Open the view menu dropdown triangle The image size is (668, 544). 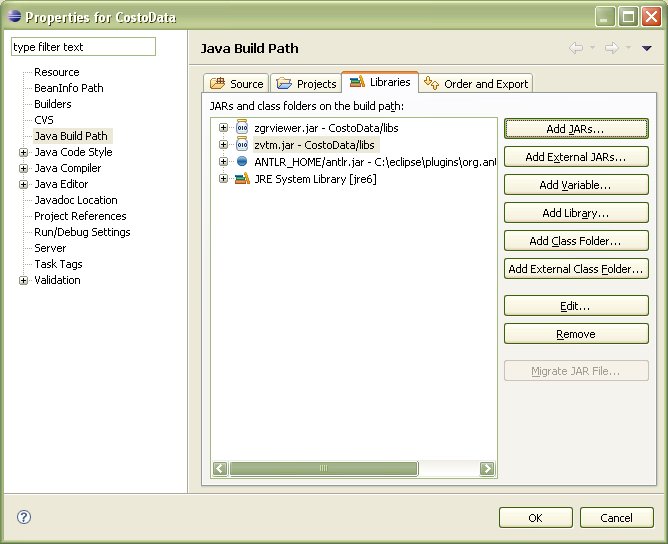(647, 48)
